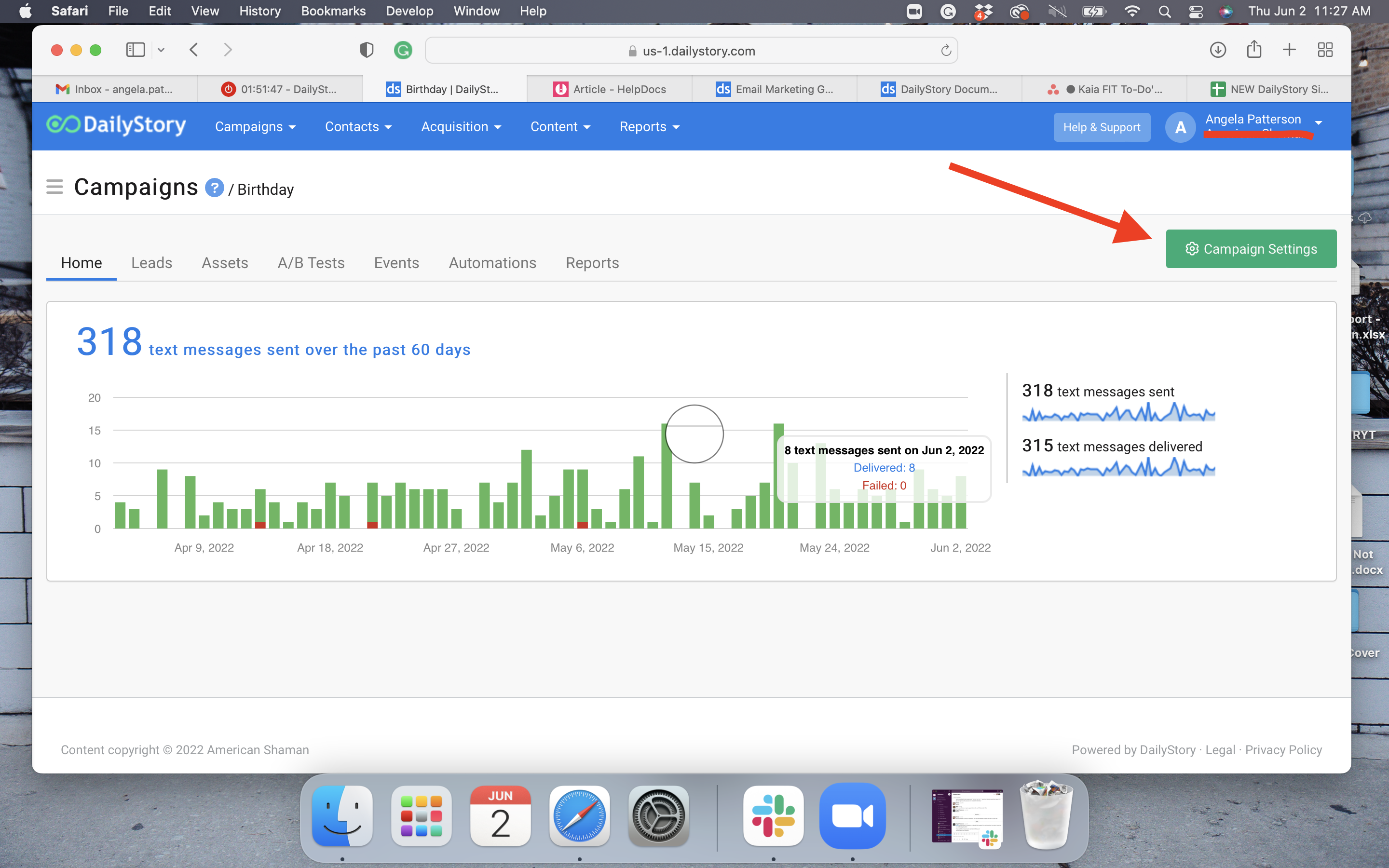Viewport: 1389px width, 868px height.
Task: Open the Grammarly extension icon
Action: point(403,51)
